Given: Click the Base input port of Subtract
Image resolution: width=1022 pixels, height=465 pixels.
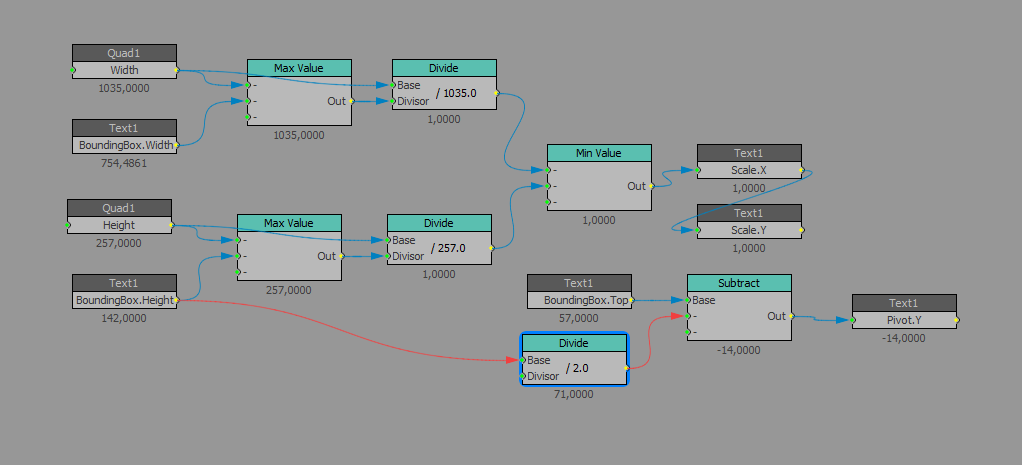Looking at the screenshot, I should pyautogui.click(x=688, y=300).
